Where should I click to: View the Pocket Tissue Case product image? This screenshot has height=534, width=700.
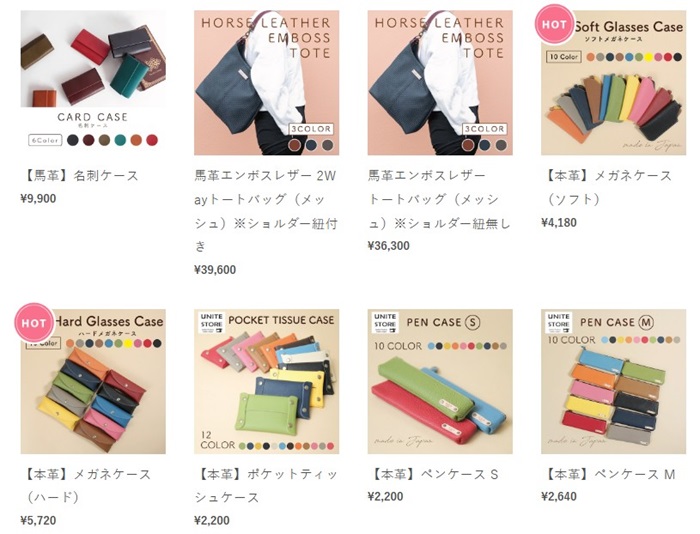[267, 381]
